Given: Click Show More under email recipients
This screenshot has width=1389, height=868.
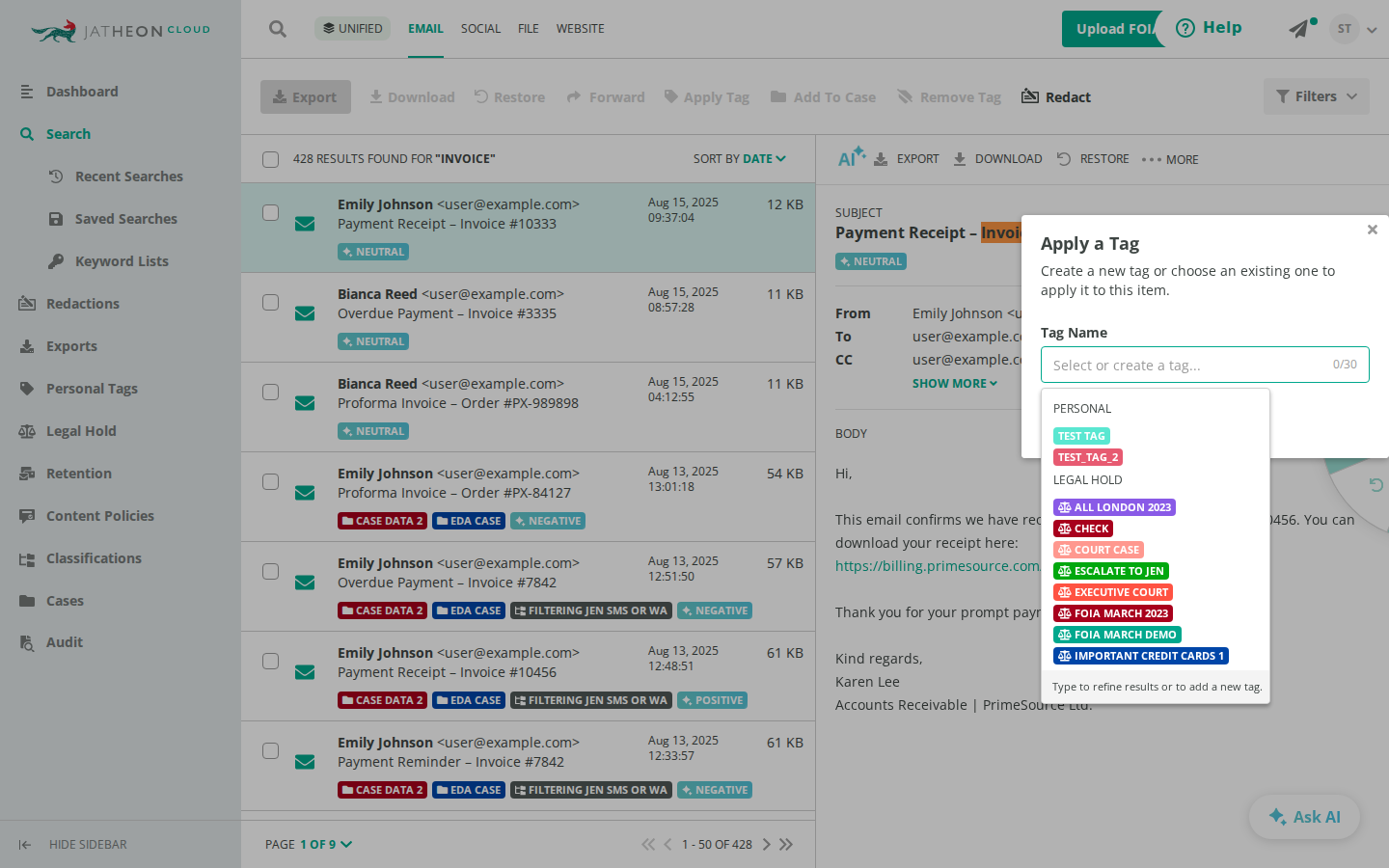Looking at the screenshot, I should pos(955,383).
